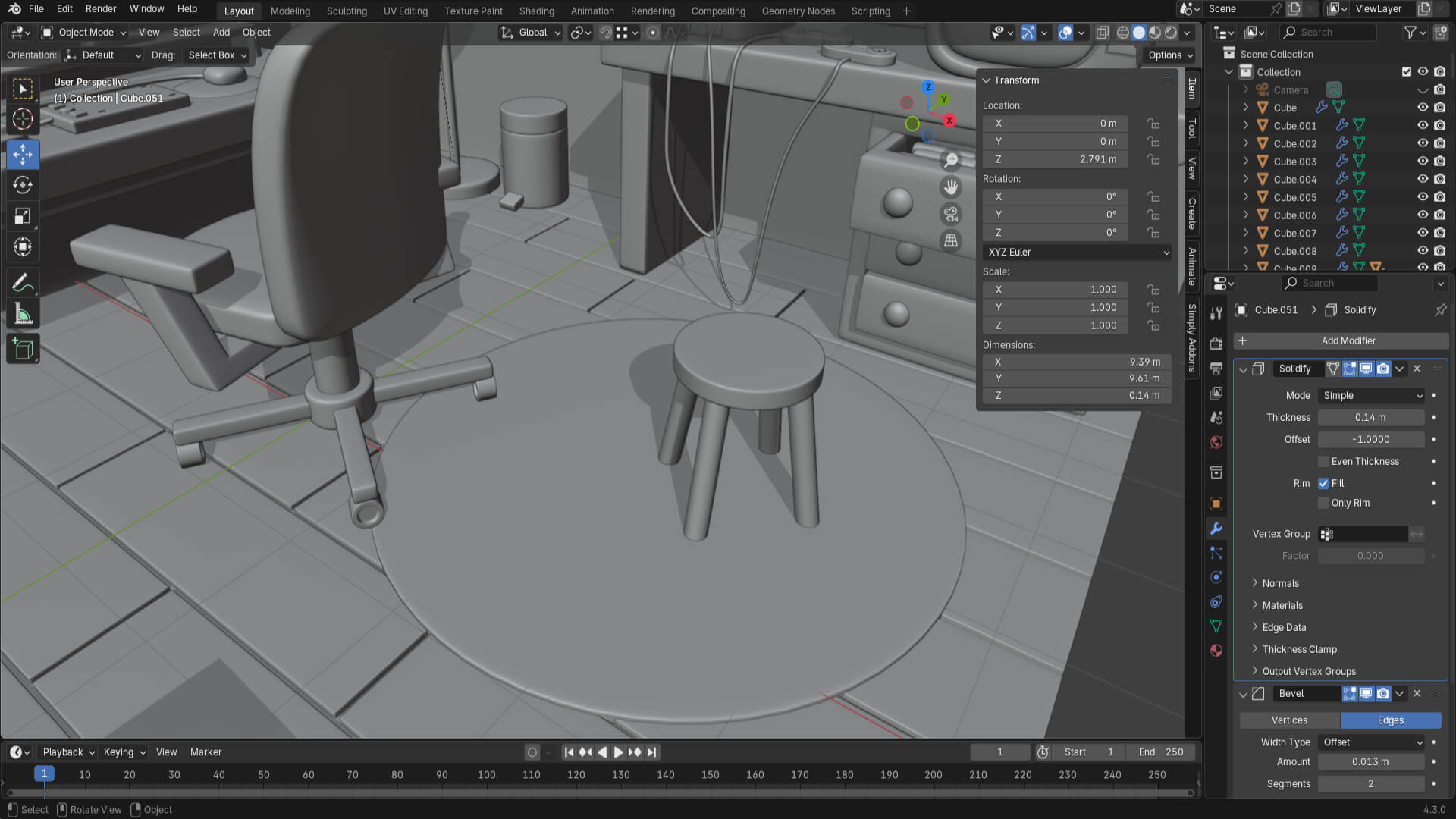Select the Vertices bevel option

tap(1289, 720)
